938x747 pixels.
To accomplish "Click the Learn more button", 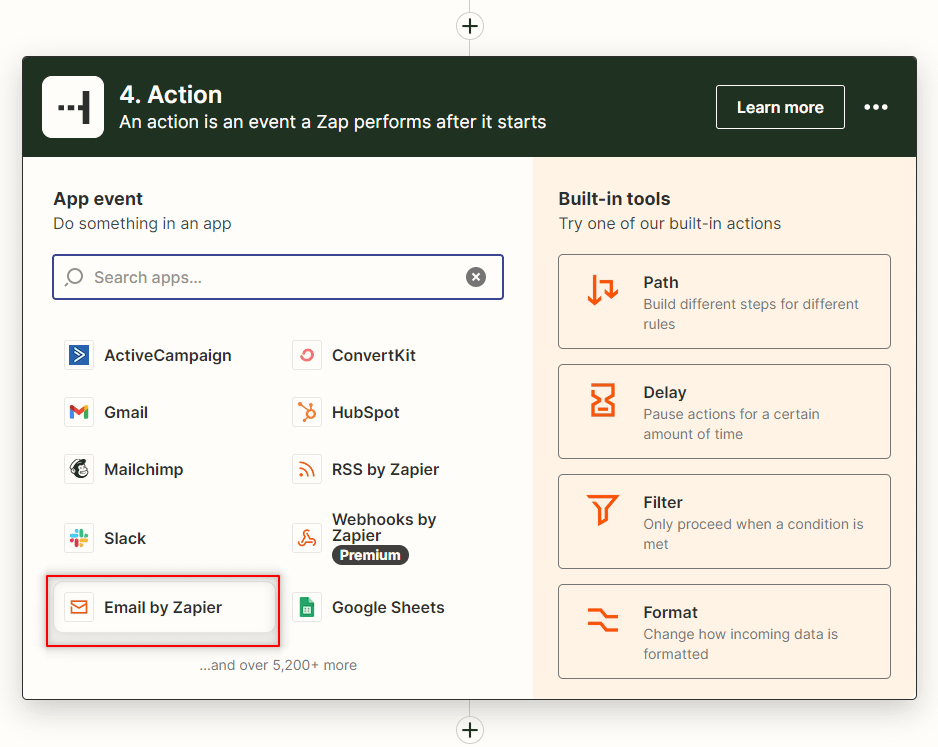I will 780,107.
